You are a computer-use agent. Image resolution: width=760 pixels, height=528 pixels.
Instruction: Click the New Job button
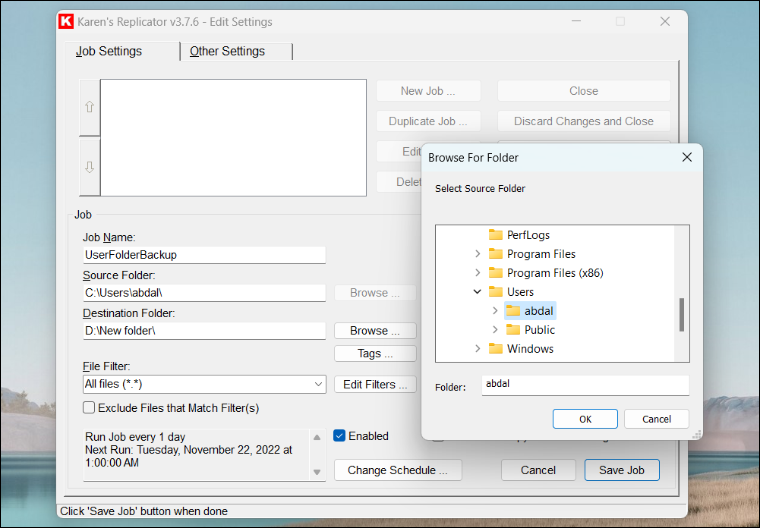428,91
